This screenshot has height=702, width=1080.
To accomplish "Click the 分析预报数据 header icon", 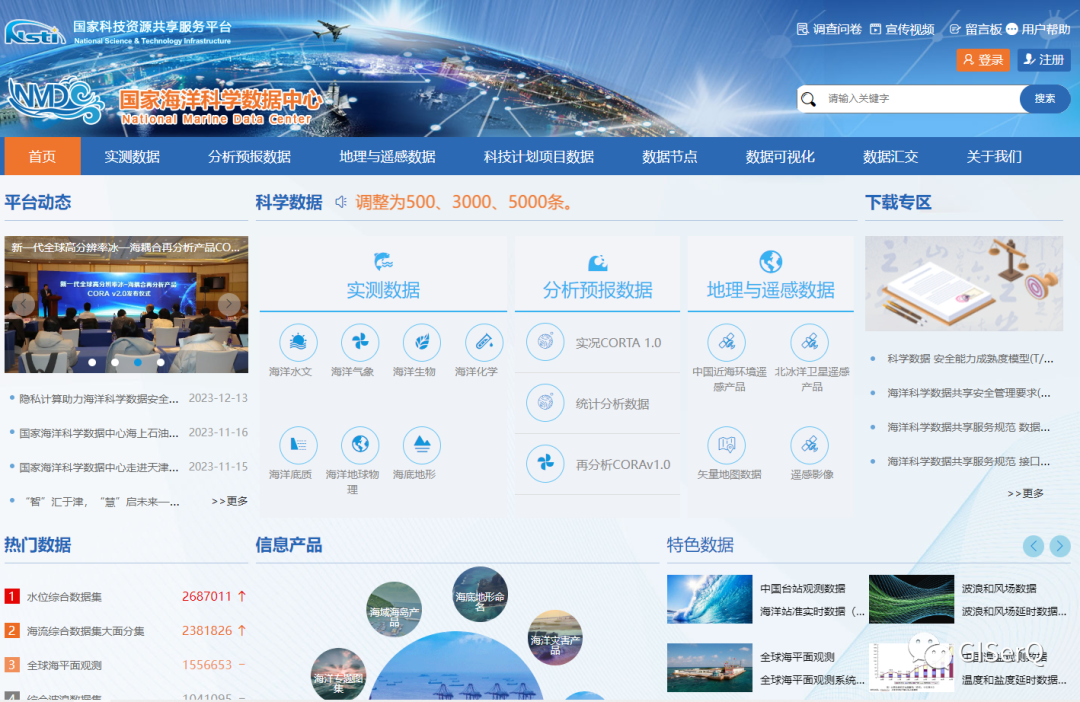I will tap(597, 262).
